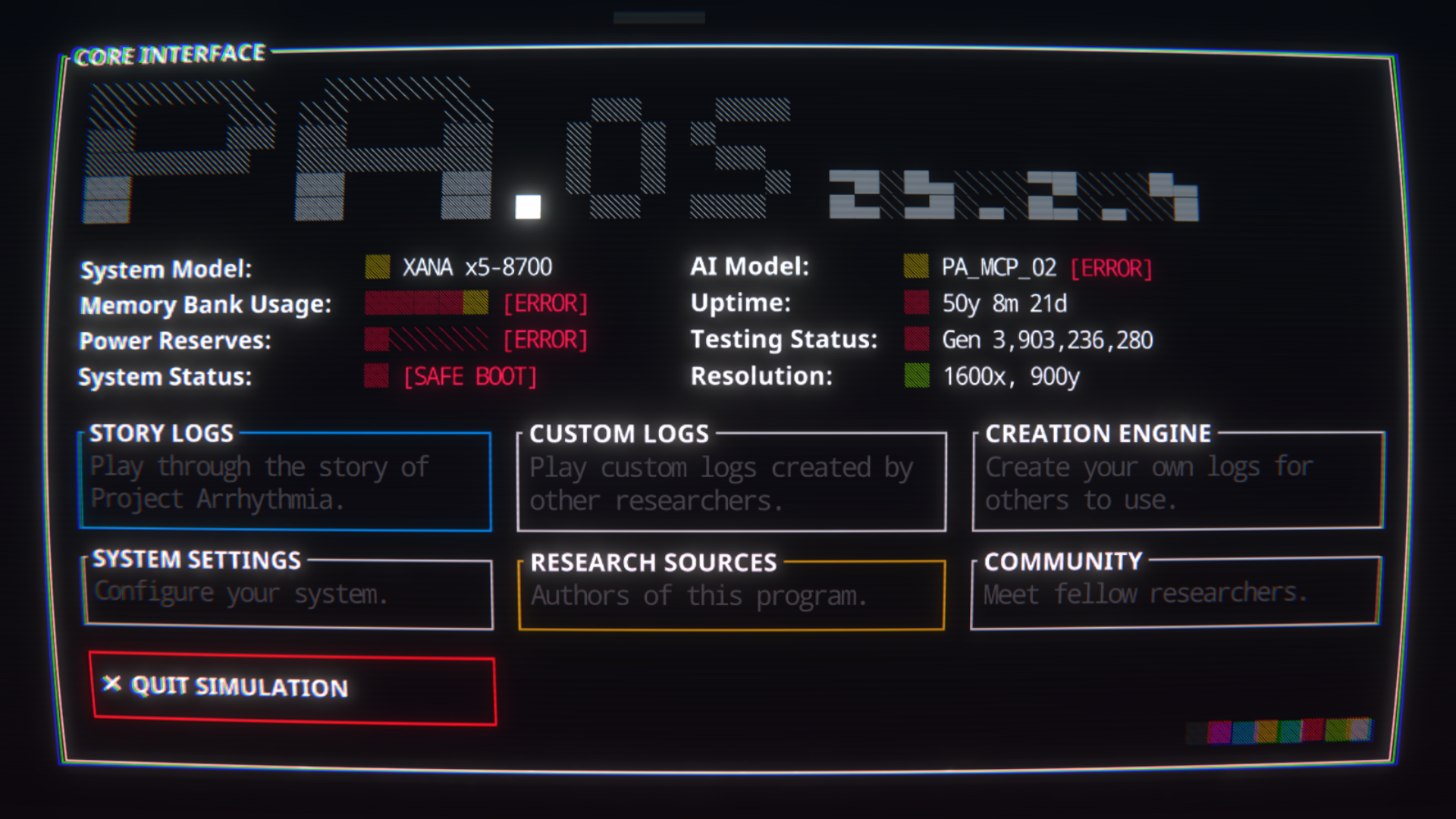Click the Power Reserves level bar

pyautogui.click(x=426, y=340)
